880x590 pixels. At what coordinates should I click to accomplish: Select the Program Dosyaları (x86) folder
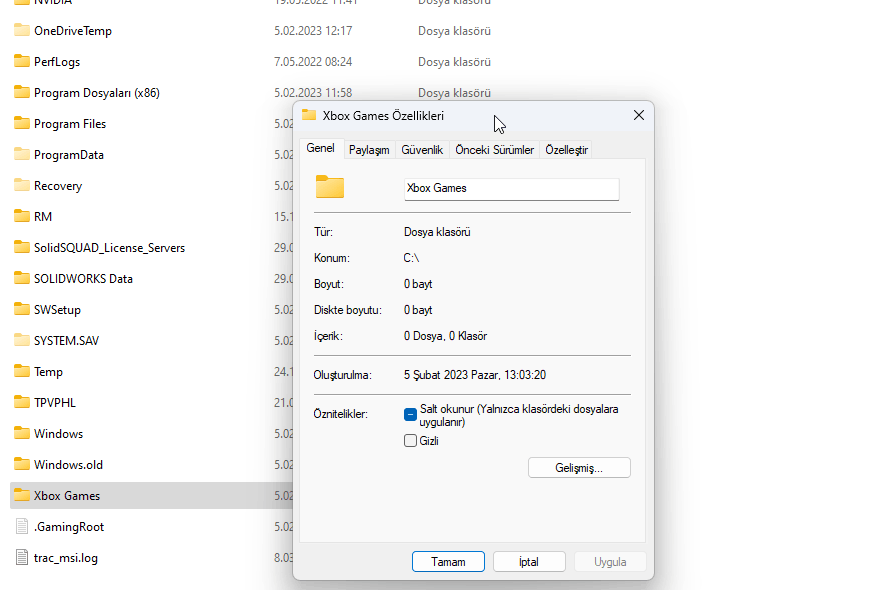click(96, 93)
